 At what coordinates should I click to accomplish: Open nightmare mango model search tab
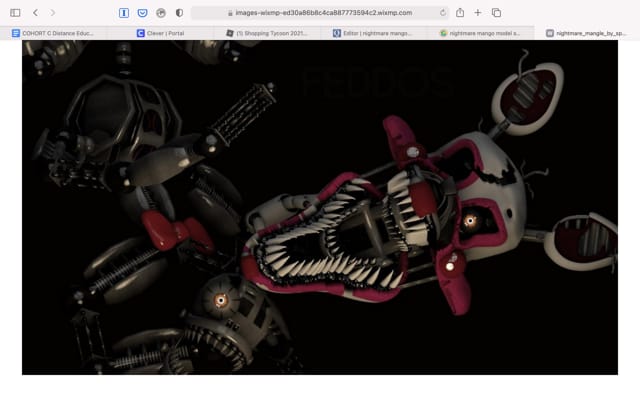485,33
